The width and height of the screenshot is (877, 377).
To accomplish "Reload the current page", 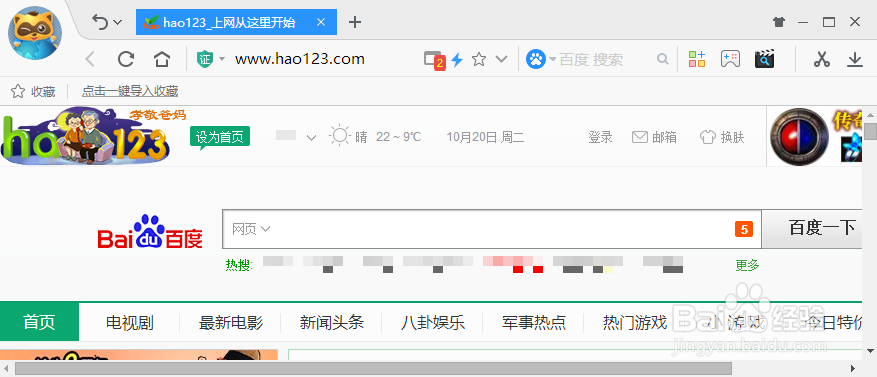I will (126, 59).
